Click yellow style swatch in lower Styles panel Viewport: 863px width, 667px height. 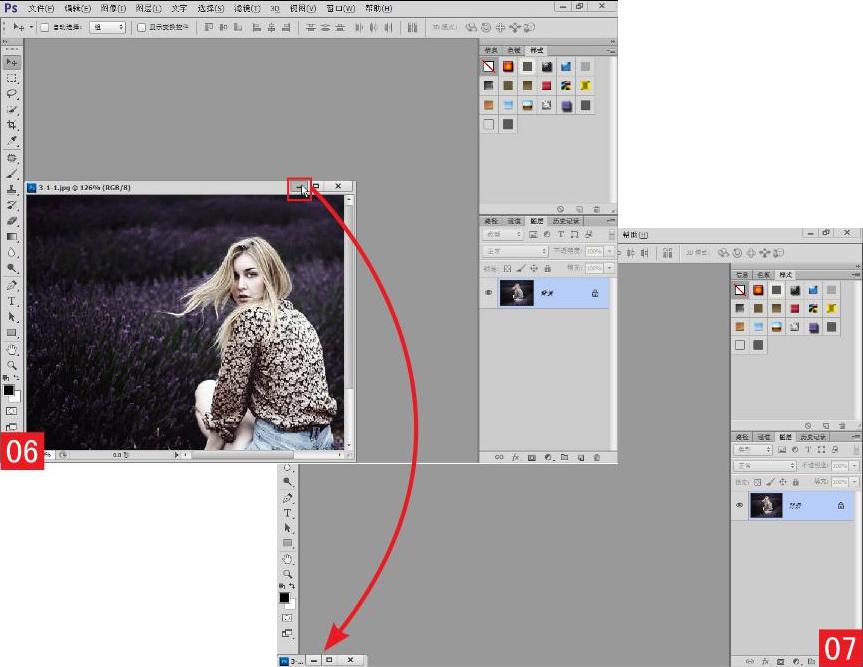point(831,308)
